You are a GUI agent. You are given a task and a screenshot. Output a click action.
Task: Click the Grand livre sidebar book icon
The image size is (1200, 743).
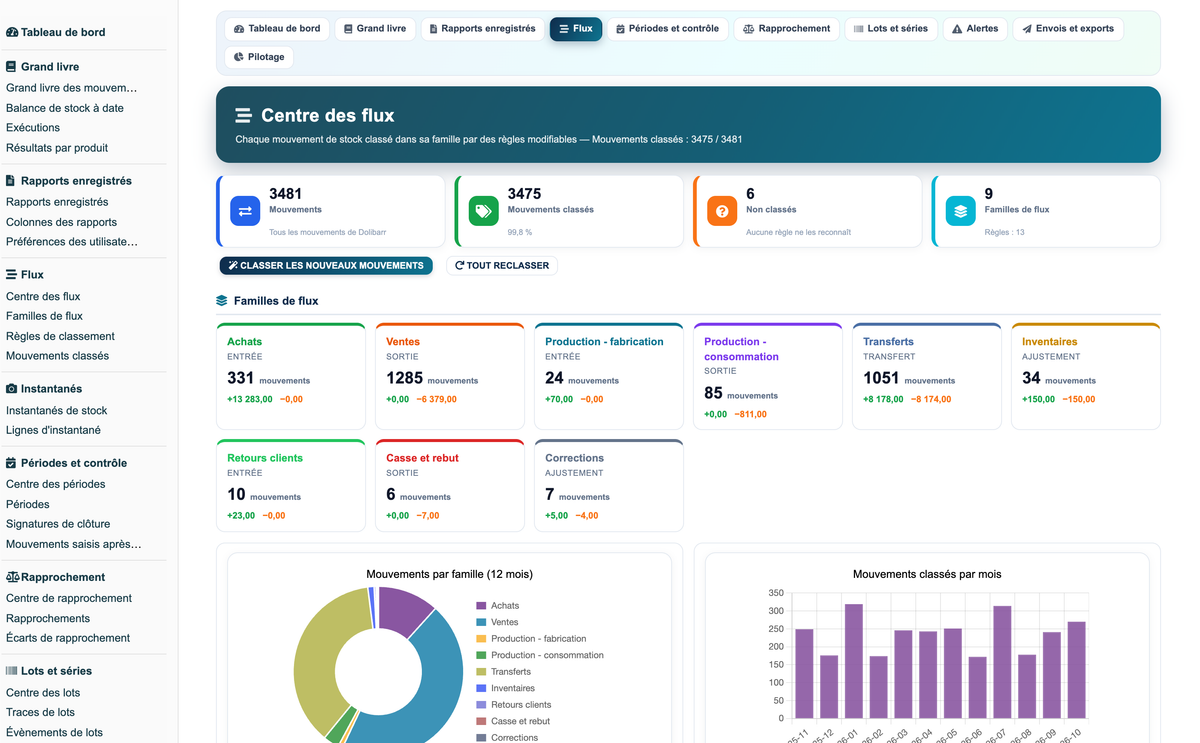11,67
